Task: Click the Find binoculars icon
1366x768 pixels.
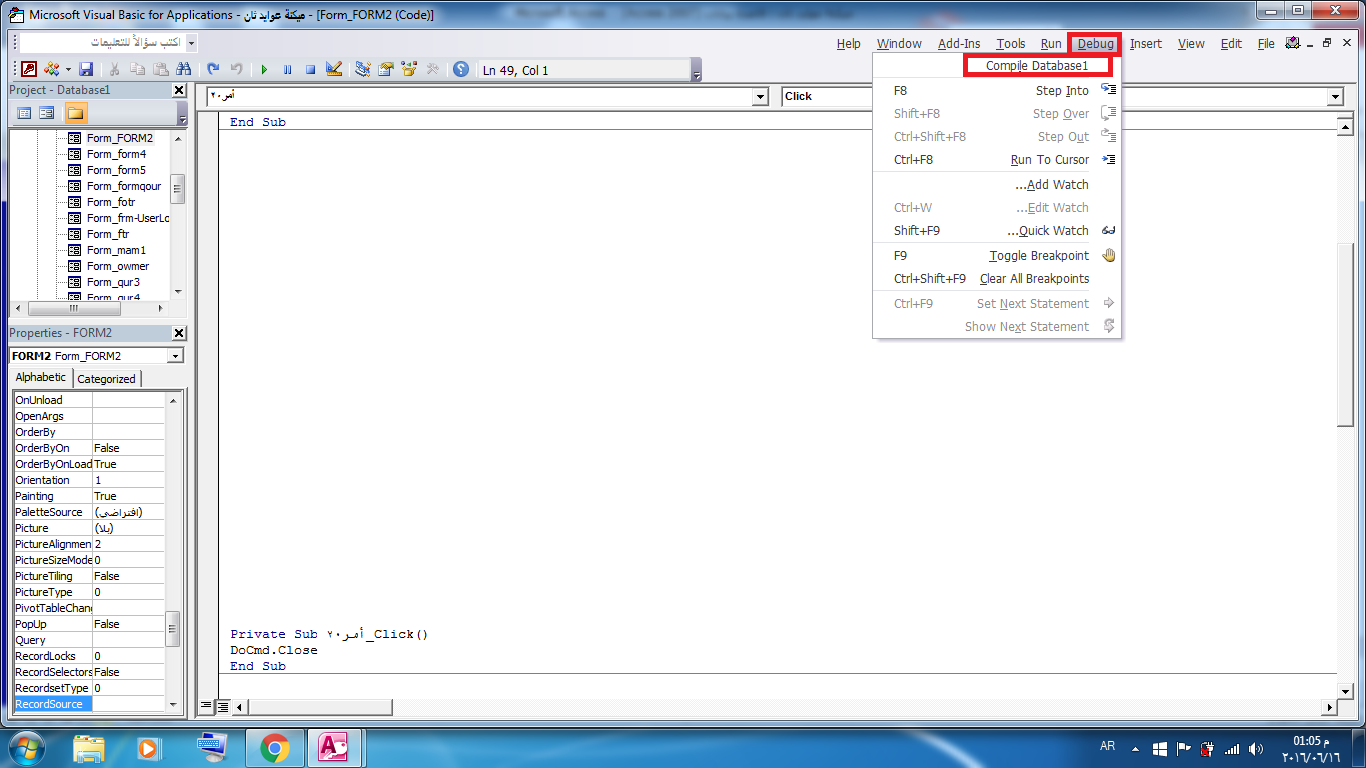Action: 183,70
